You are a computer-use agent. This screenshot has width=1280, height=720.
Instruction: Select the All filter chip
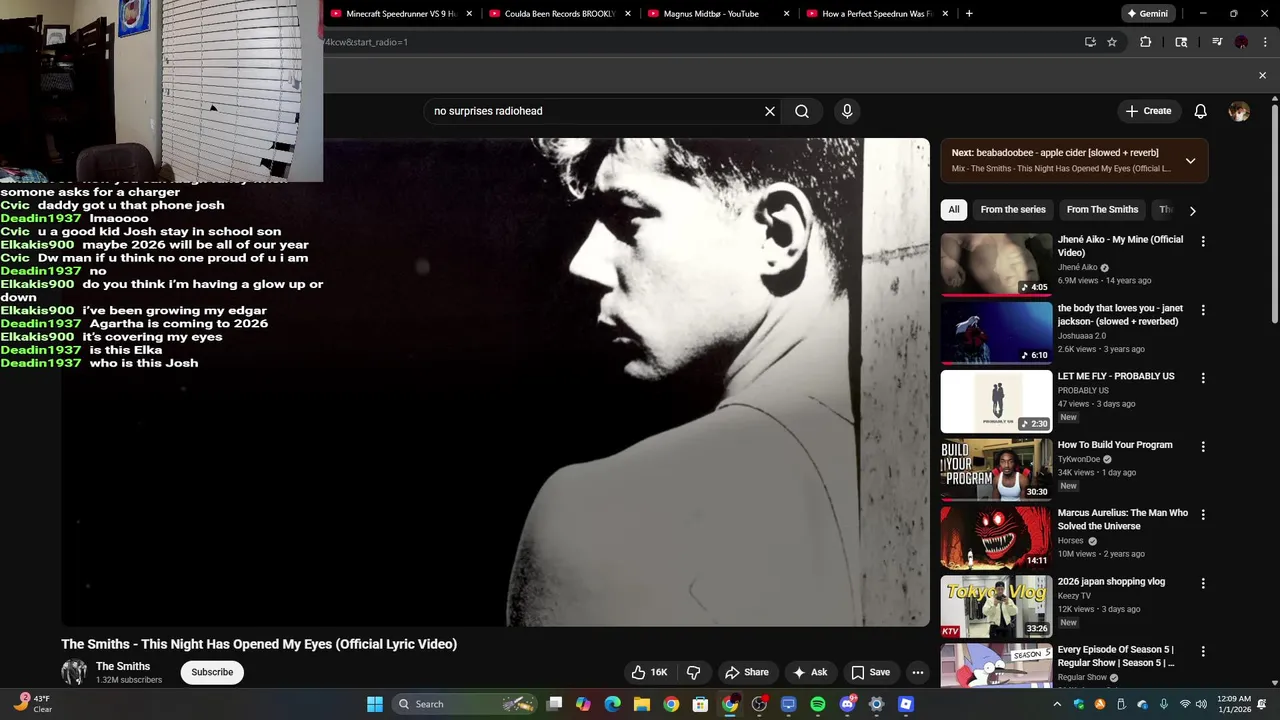coord(954,210)
